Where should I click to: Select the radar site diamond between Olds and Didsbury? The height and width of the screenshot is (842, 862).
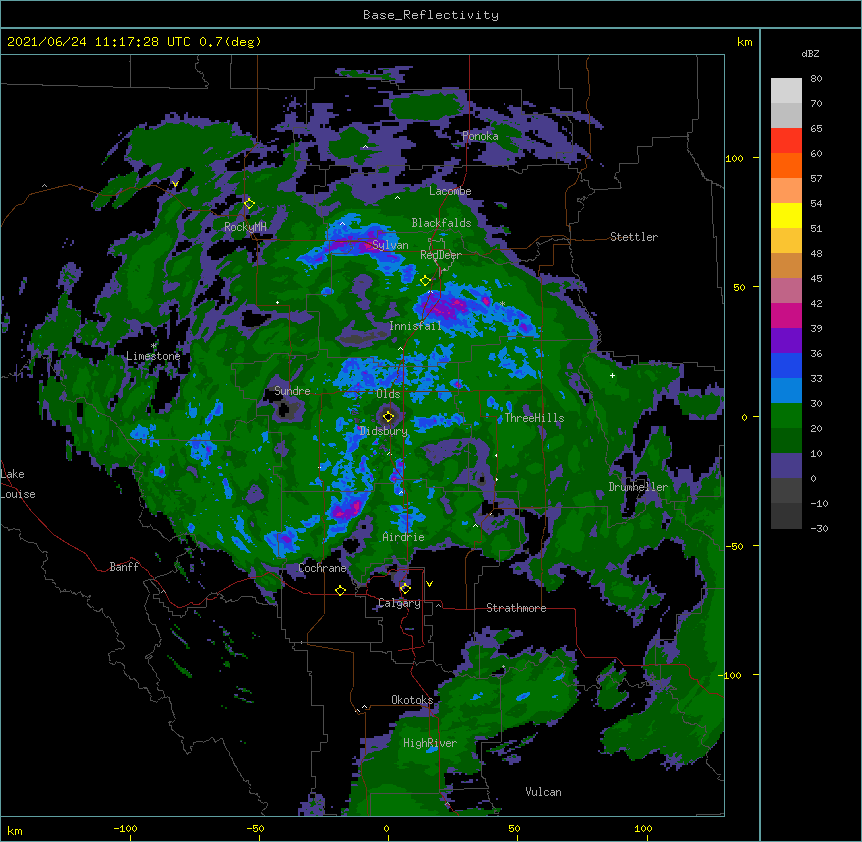pyautogui.click(x=388, y=416)
